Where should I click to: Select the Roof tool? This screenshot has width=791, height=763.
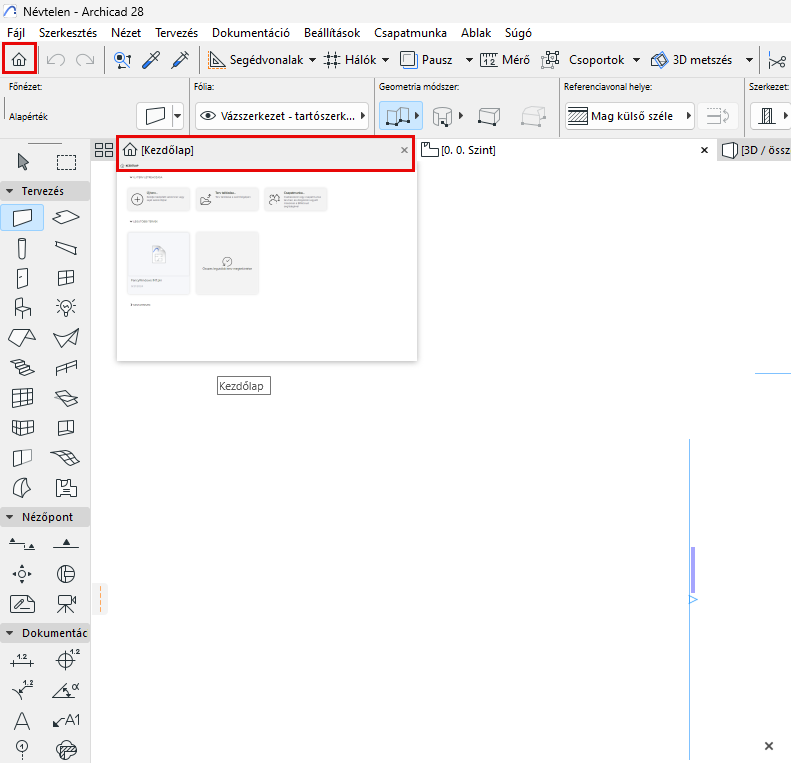point(22,338)
